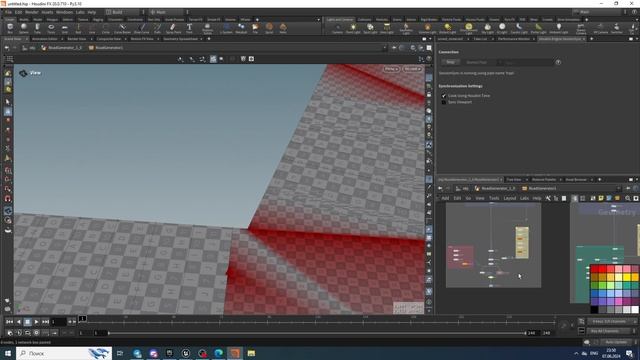640x360 pixels.
Task: Select the Spray Paint shelf tool
Action: [x=173, y=28]
